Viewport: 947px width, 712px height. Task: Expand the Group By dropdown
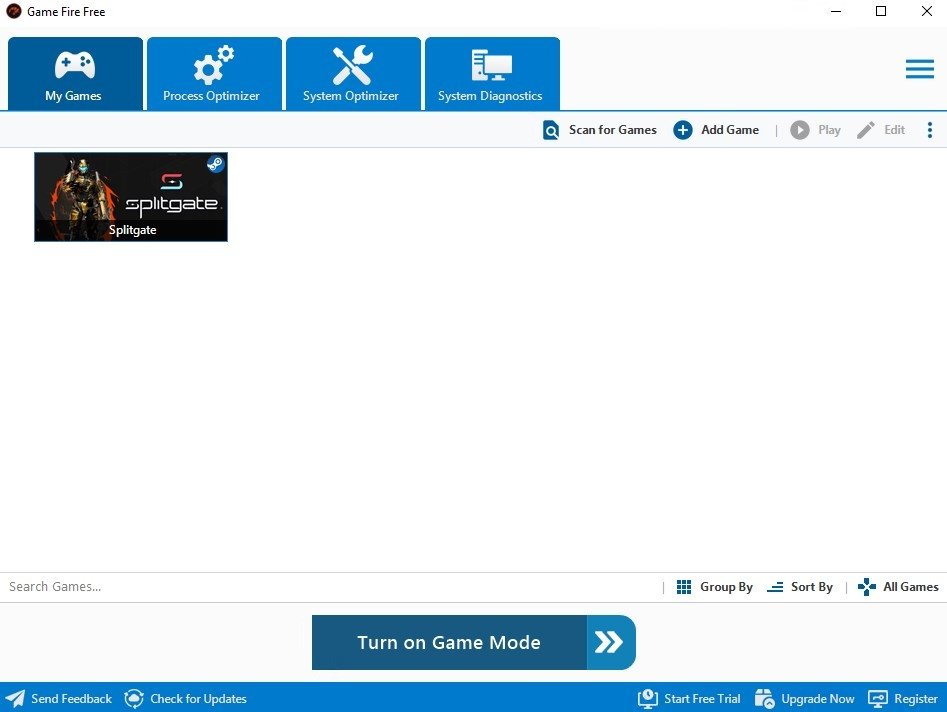pyautogui.click(x=714, y=587)
